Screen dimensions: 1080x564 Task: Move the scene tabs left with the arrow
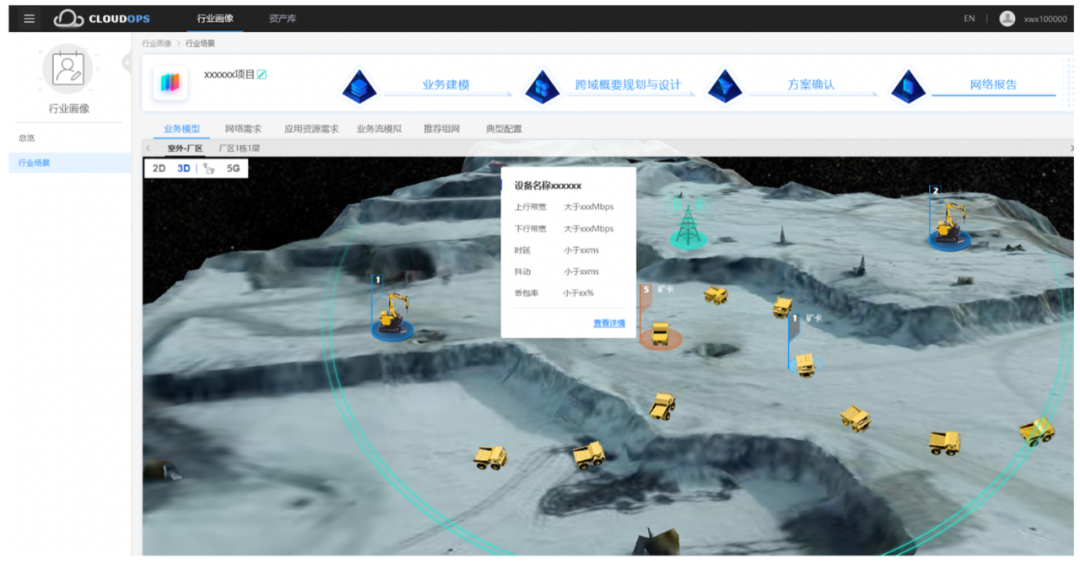[148, 148]
